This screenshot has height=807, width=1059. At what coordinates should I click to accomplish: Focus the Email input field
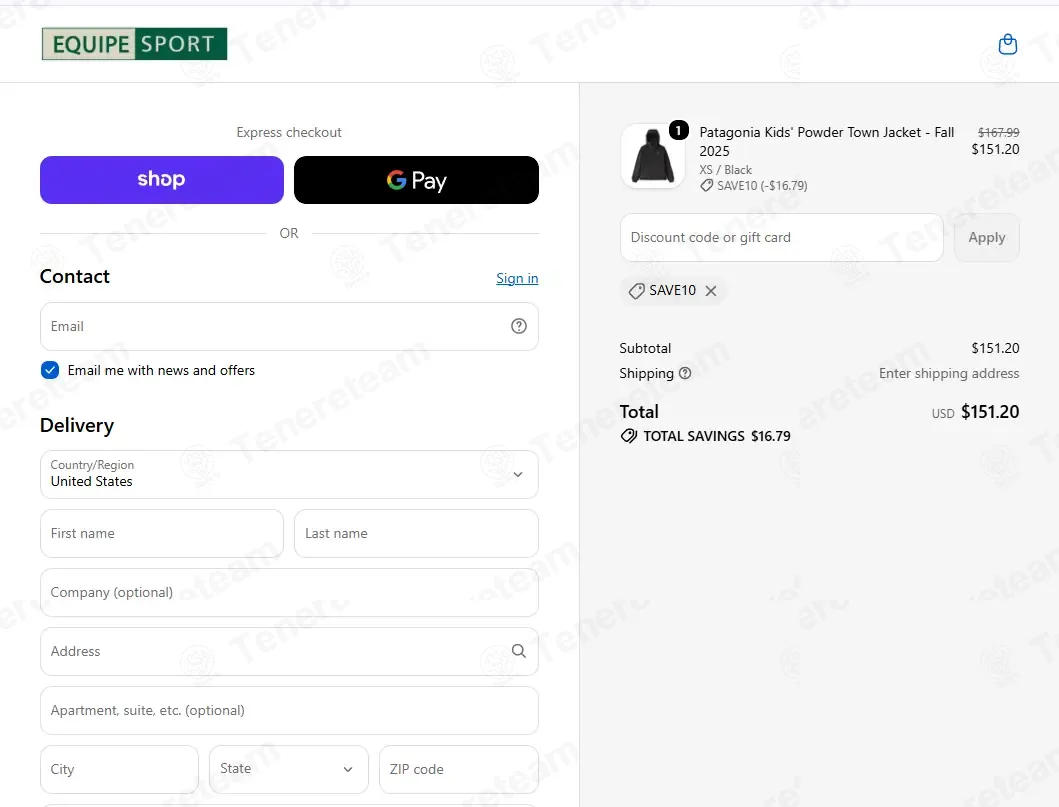click(x=289, y=326)
